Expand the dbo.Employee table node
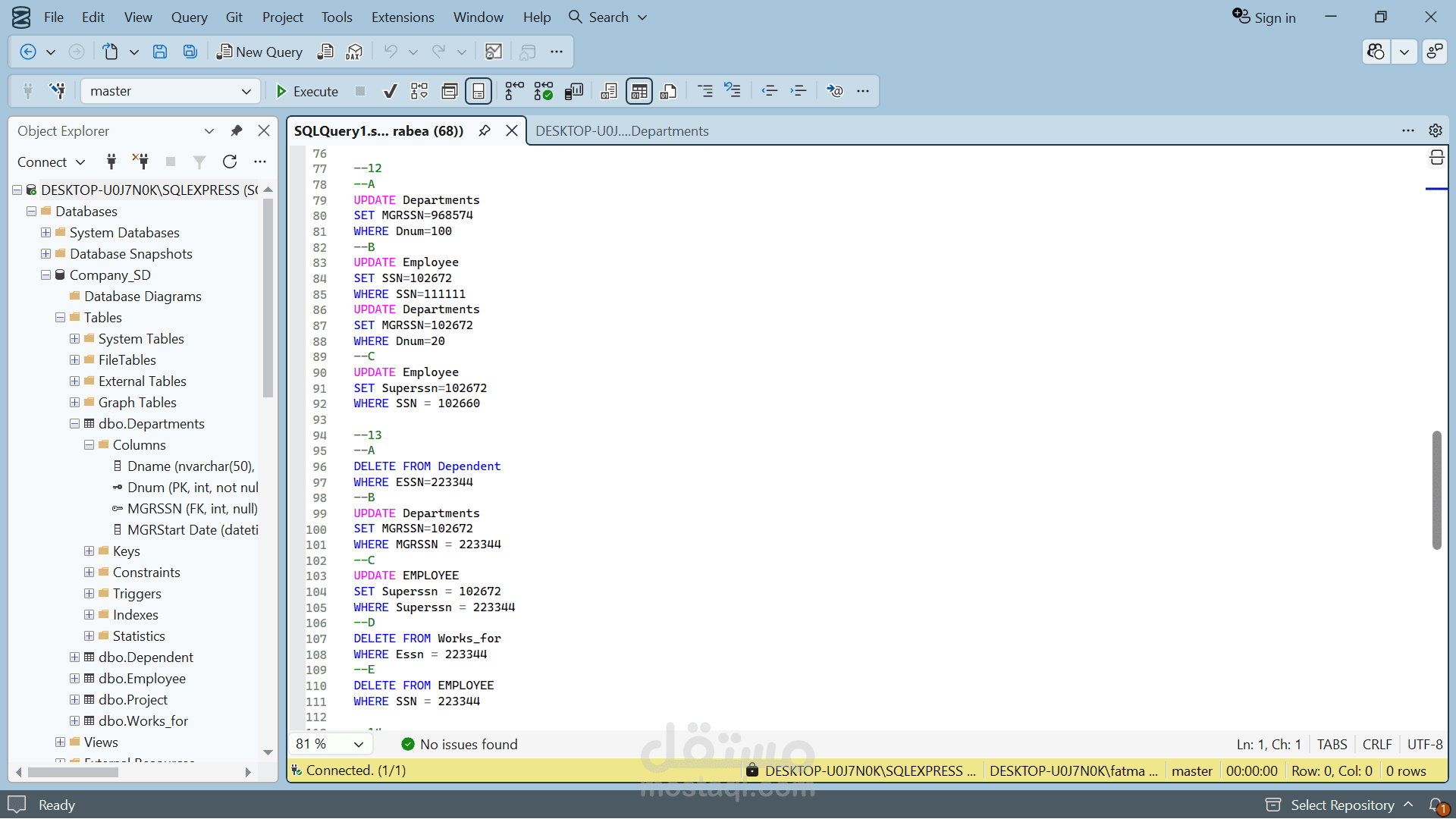 [75, 679]
